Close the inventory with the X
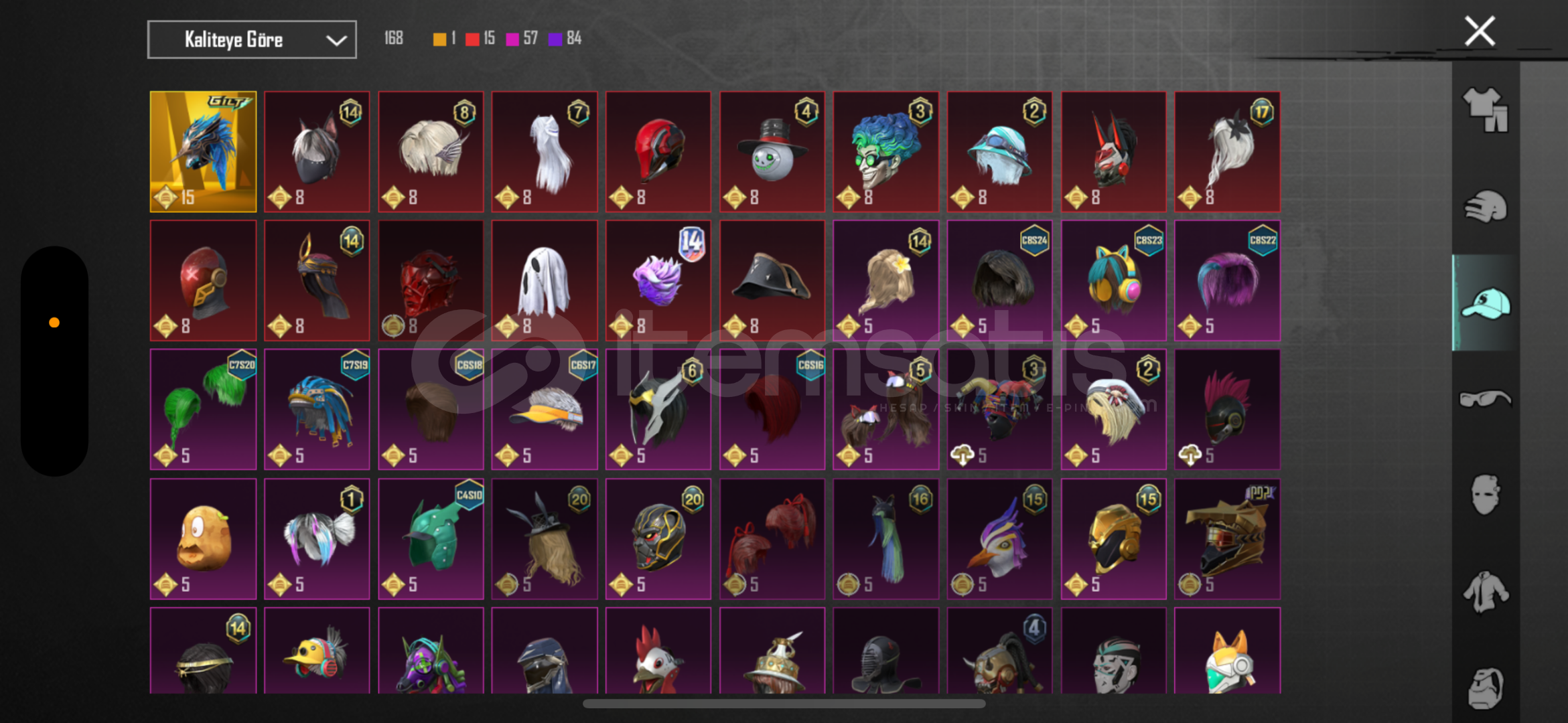Image resolution: width=1568 pixels, height=723 pixels. click(x=1480, y=31)
